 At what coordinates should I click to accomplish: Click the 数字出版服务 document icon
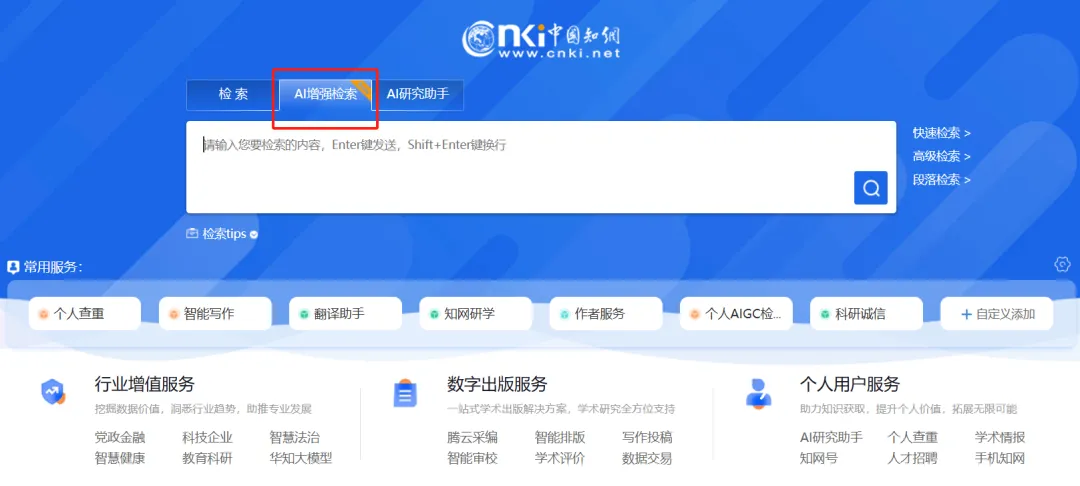coord(405,394)
